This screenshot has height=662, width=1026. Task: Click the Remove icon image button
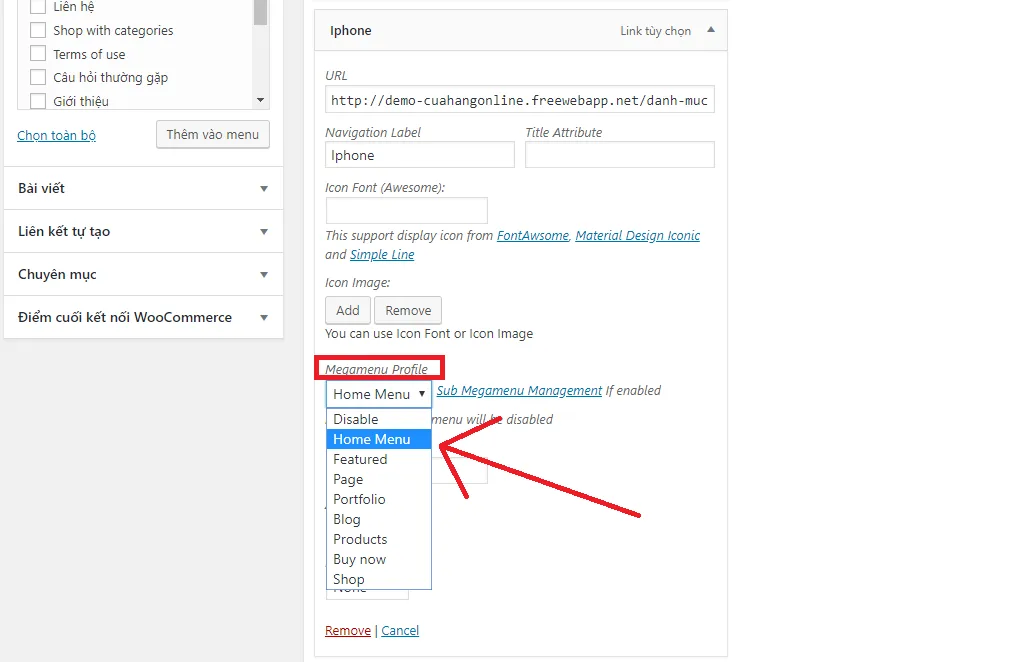[408, 310]
